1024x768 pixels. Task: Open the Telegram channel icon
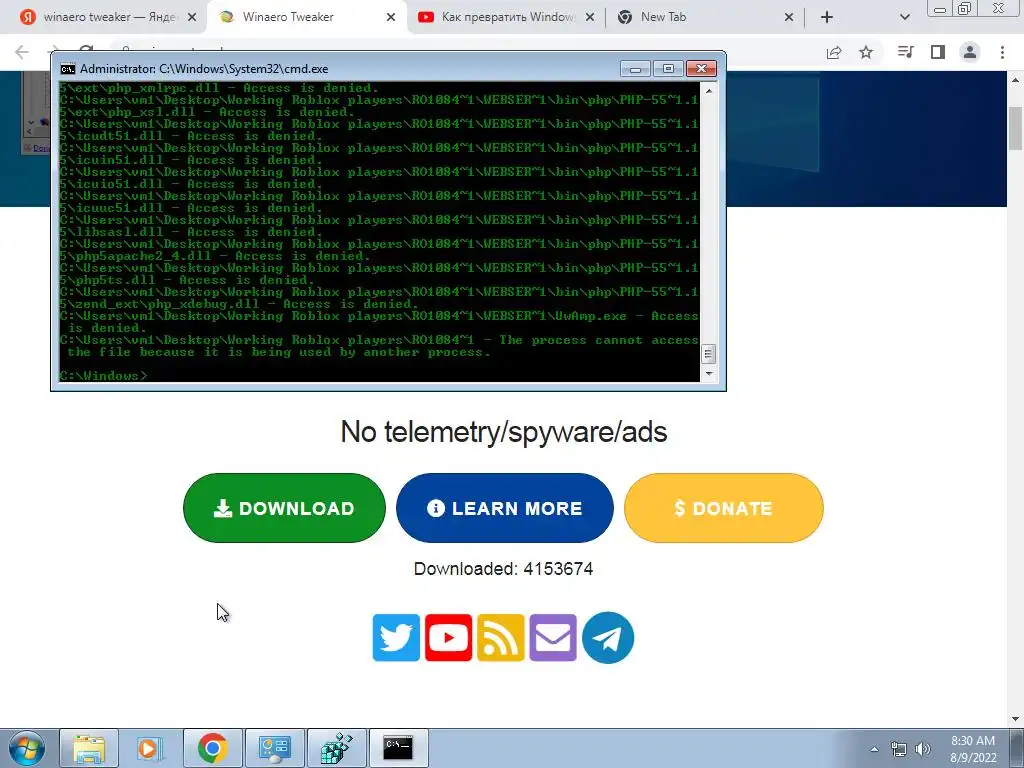click(x=608, y=637)
